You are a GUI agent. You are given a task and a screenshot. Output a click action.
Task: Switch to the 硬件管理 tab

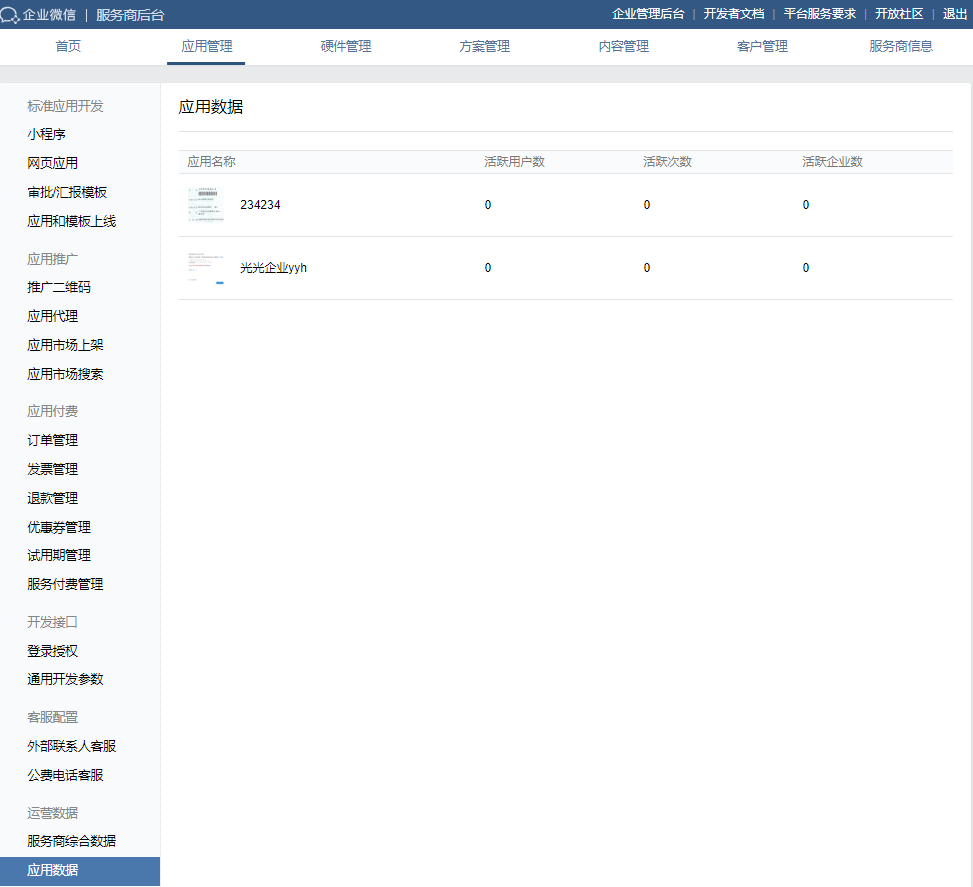(x=346, y=47)
